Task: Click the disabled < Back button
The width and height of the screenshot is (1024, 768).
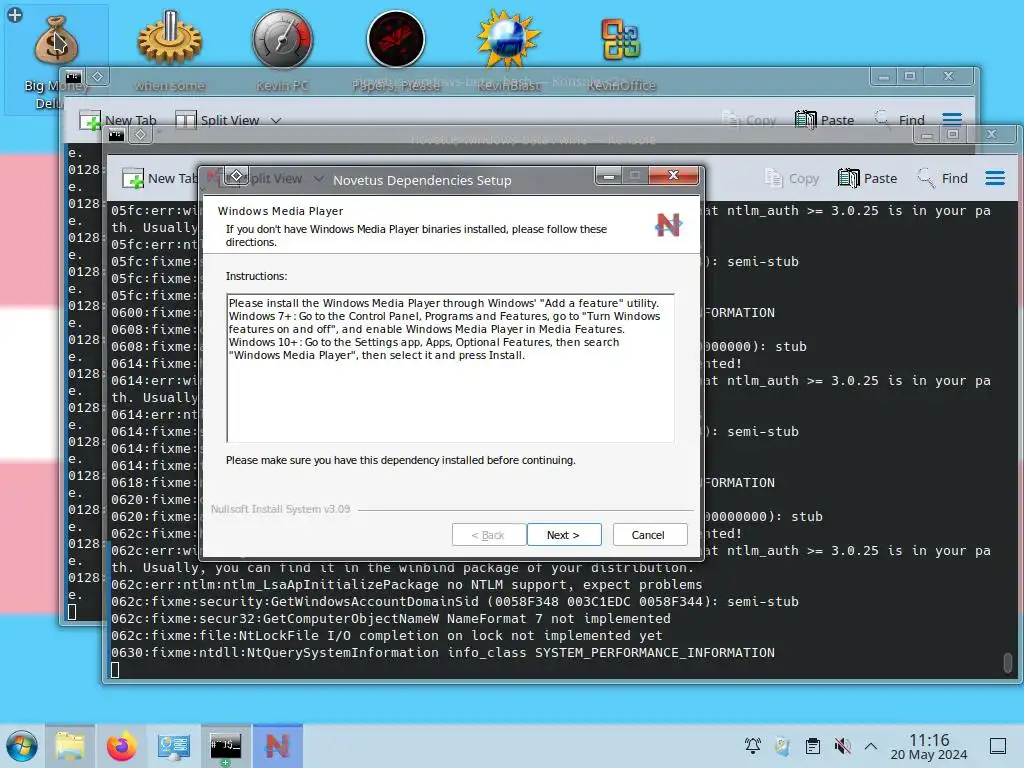Action: point(488,535)
